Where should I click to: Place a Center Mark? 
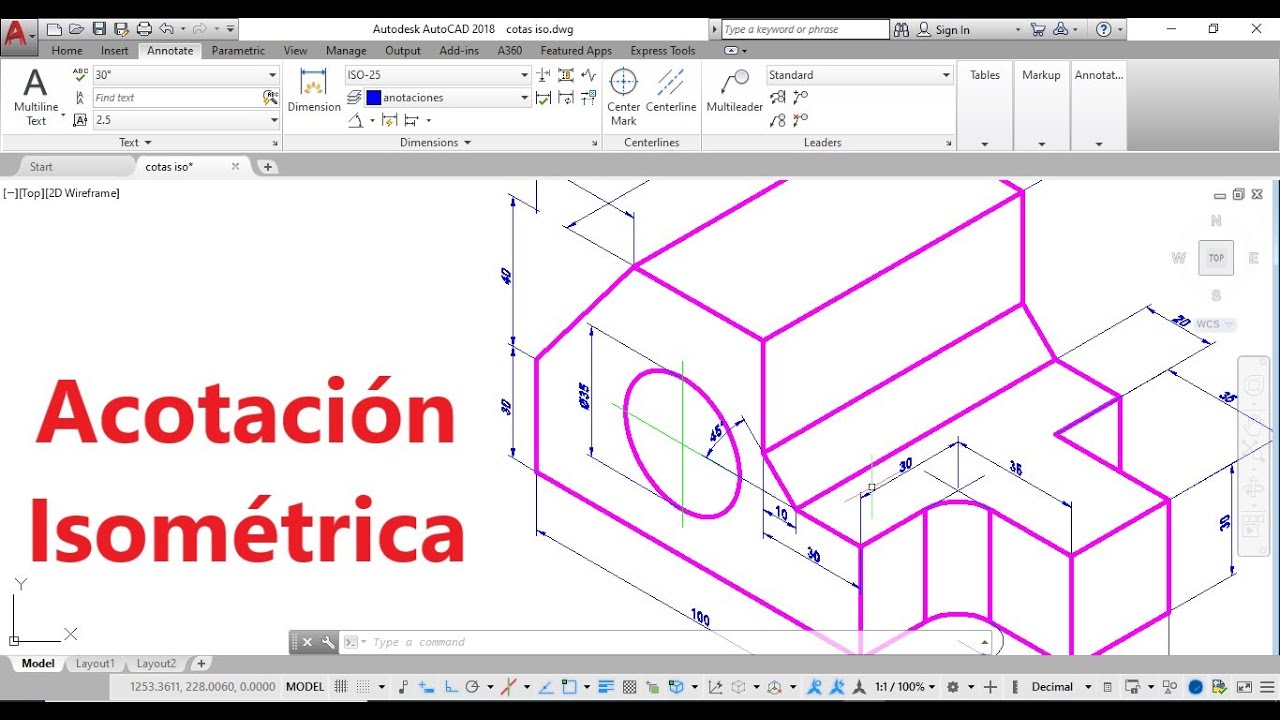[x=624, y=97]
